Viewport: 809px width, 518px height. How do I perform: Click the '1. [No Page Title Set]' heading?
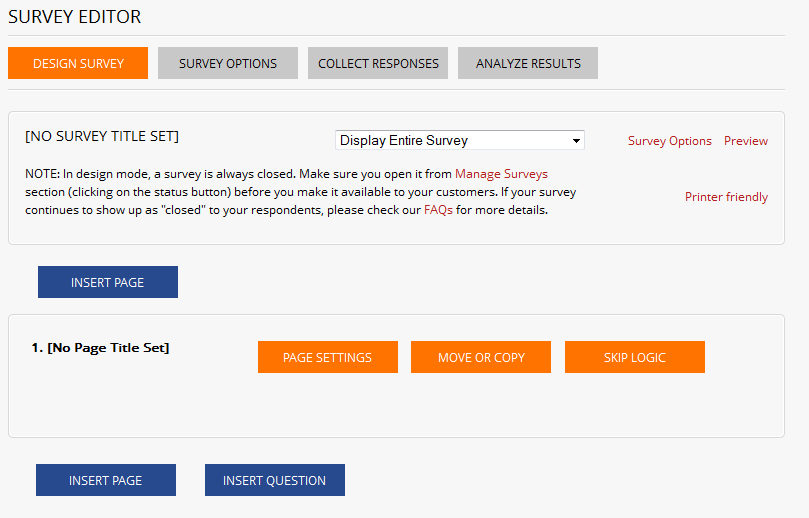pyautogui.click(x=100, y=348)
